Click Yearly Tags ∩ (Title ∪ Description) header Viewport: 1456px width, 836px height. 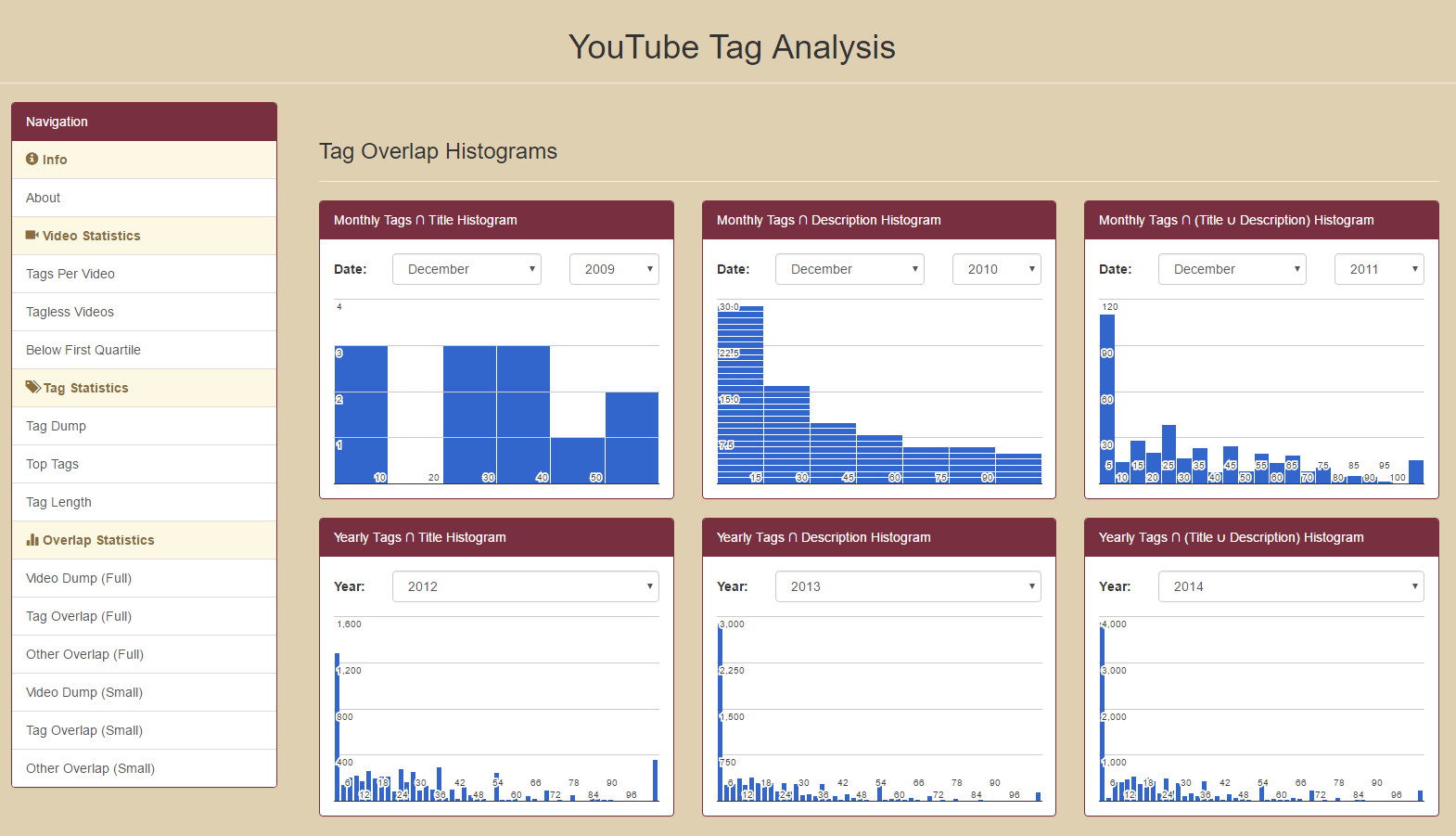point(1261,537)
